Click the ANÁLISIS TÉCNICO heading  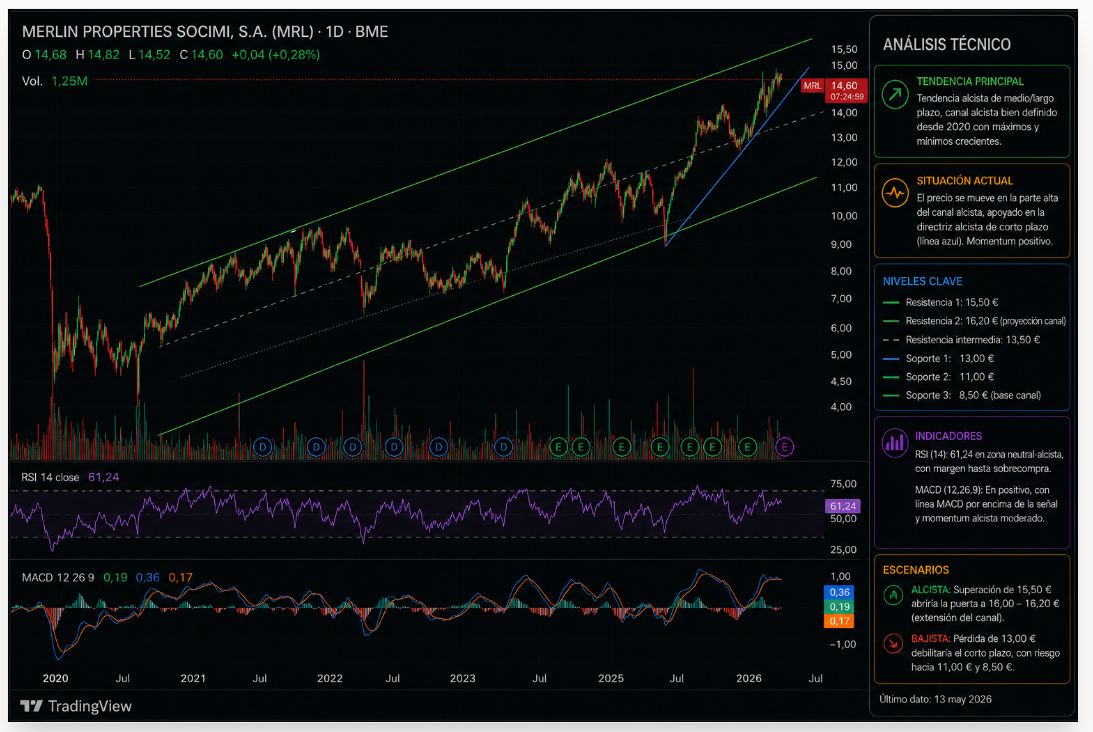coord(947,45)
